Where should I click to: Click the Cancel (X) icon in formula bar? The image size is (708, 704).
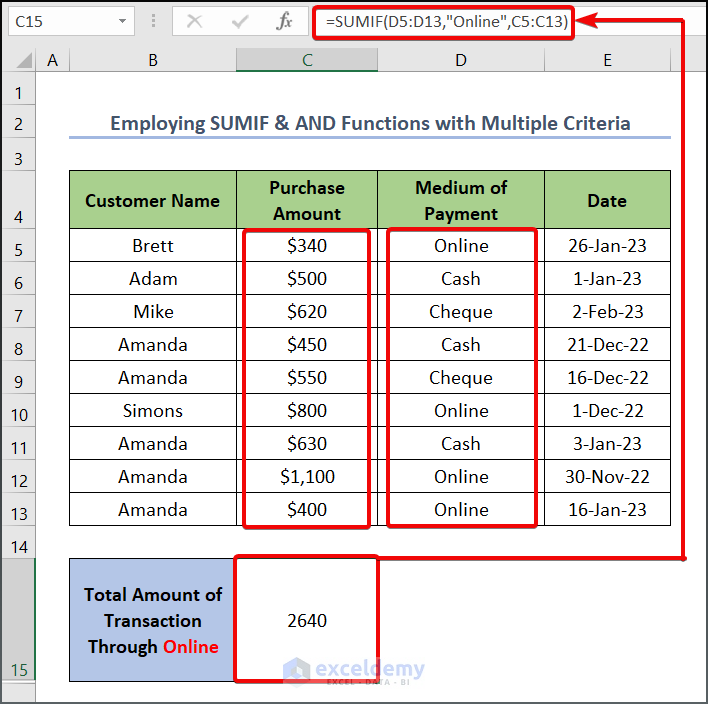(194, 21)
